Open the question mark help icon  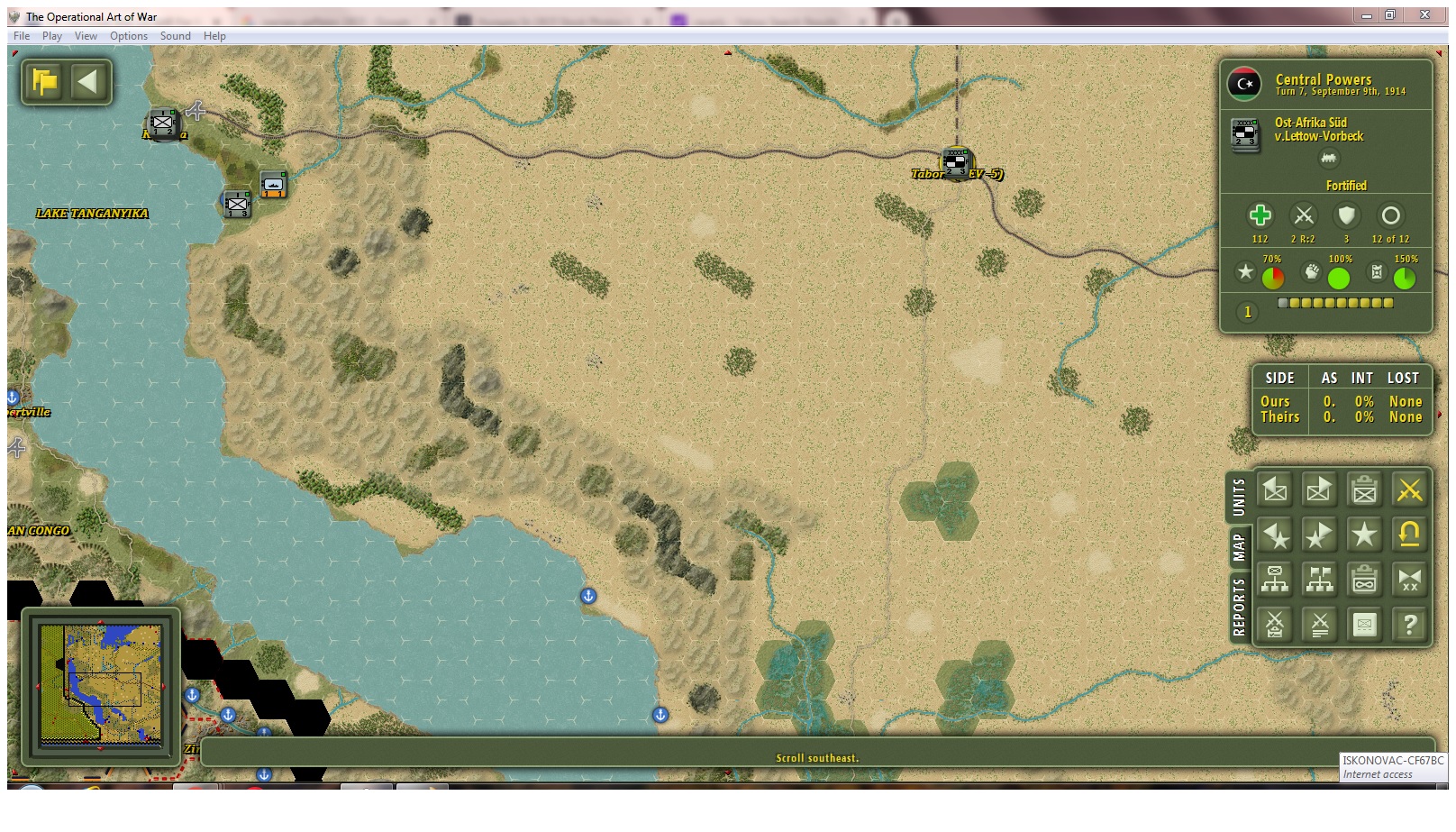pyautogui.click(x=1409, y=624)
